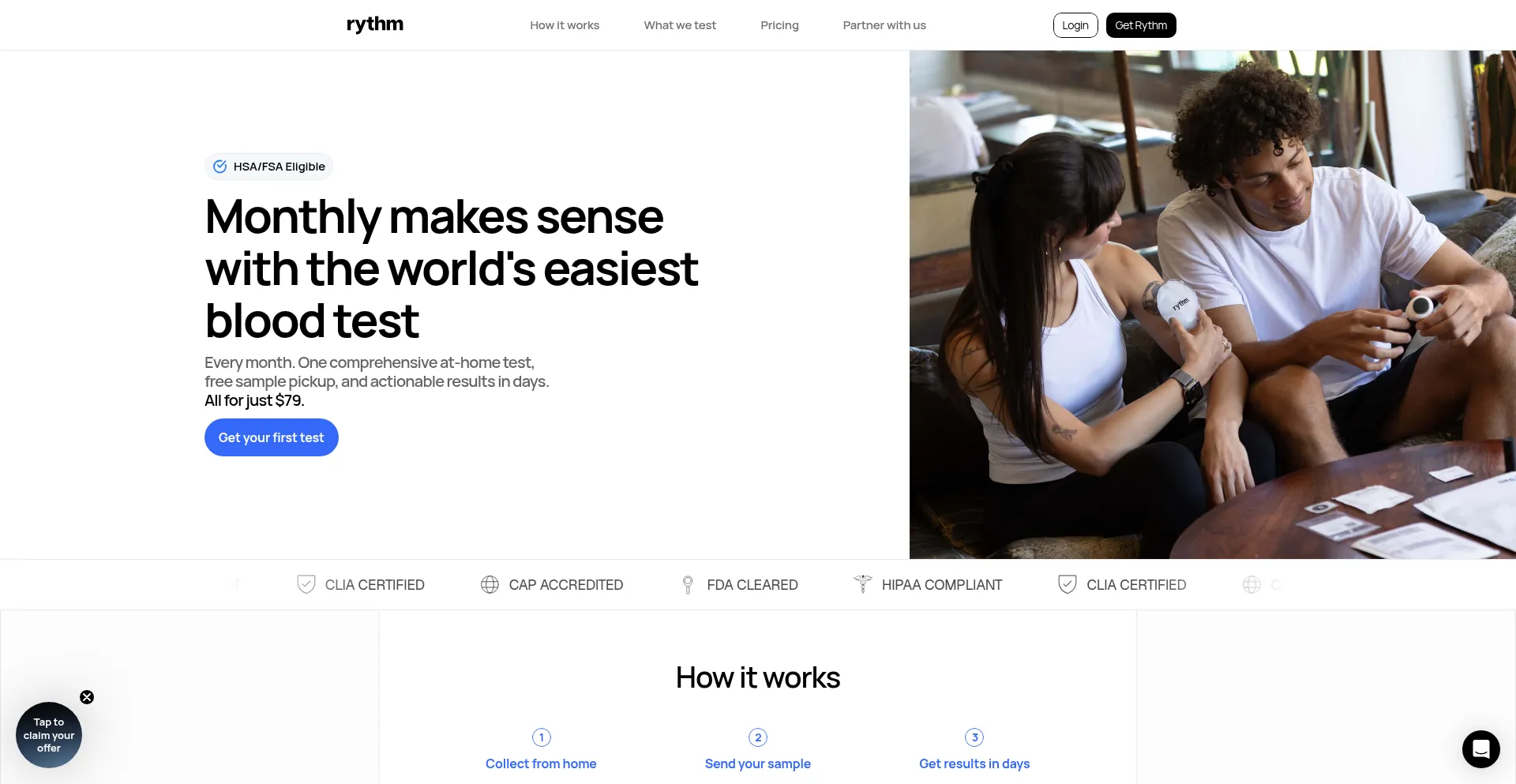Click the rythm logo in header
Screen dimensions: 1516x784
point(375,25)
